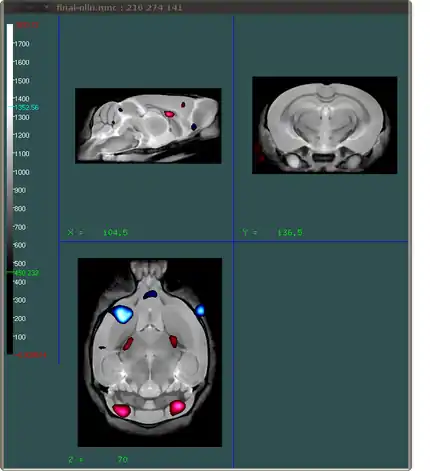Image resolution: width=430 pixels, height=471 pixels.
Task: Select the dark blue blob near the axial top
Action: click(x=150, y=295)
